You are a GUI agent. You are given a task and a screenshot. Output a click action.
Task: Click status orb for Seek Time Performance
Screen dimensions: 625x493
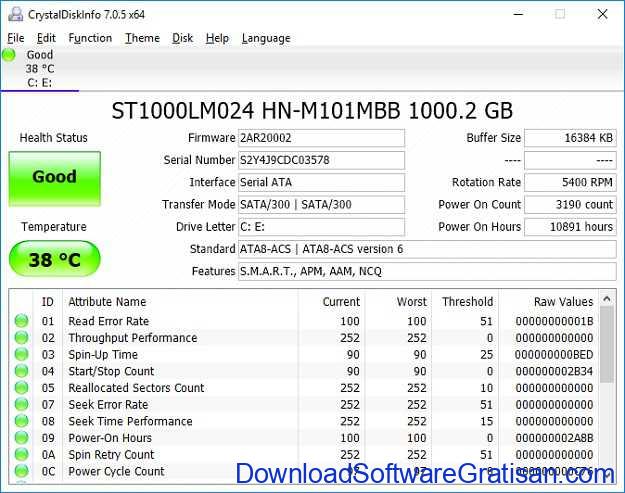click(x=22, y=421)
